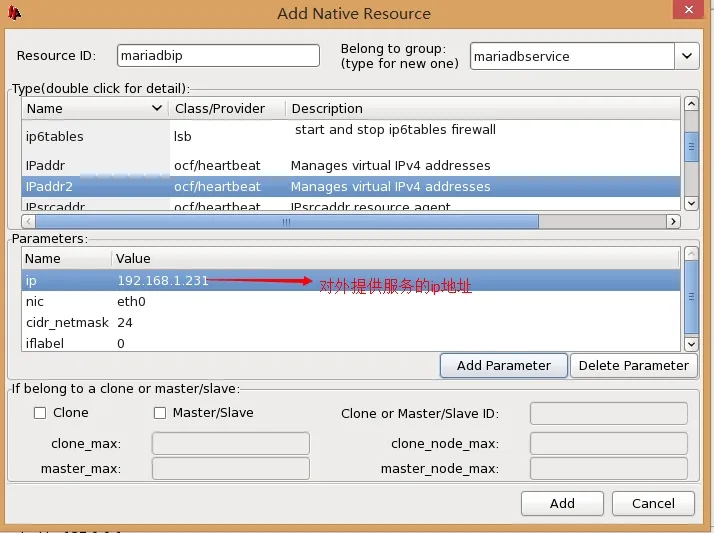Click the value 192.168.1.231

click(x=163, y=280)
